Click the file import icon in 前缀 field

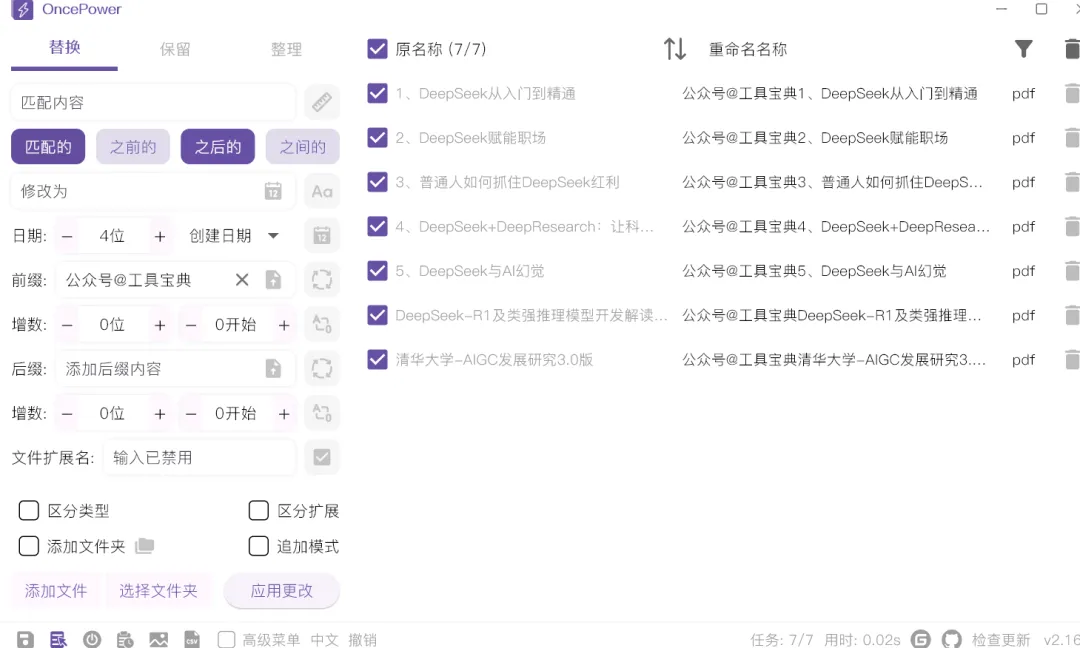pos(273,280)
